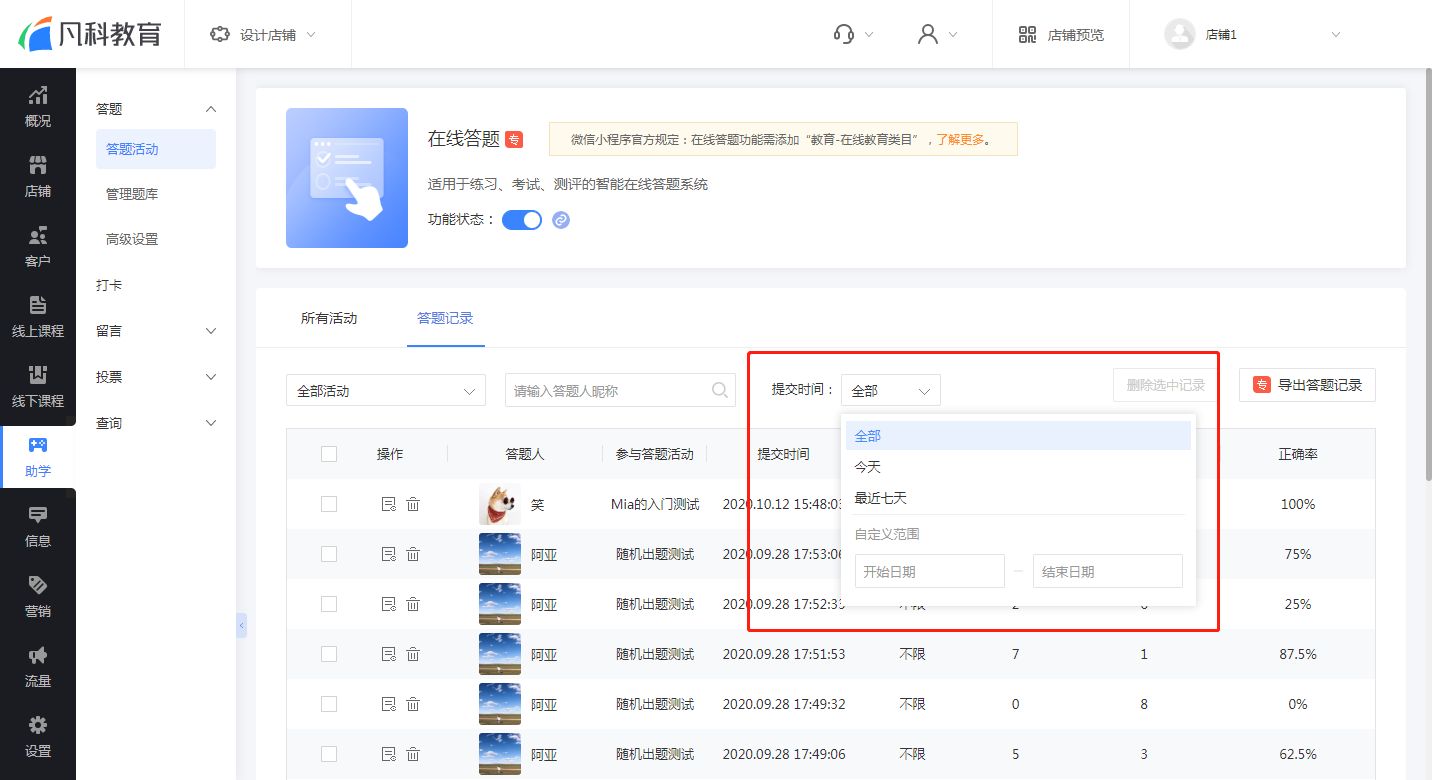Delete record of 笑 row
Image resolution: width=1432 pixels, height=780 pixels.
tap(413, 504)
